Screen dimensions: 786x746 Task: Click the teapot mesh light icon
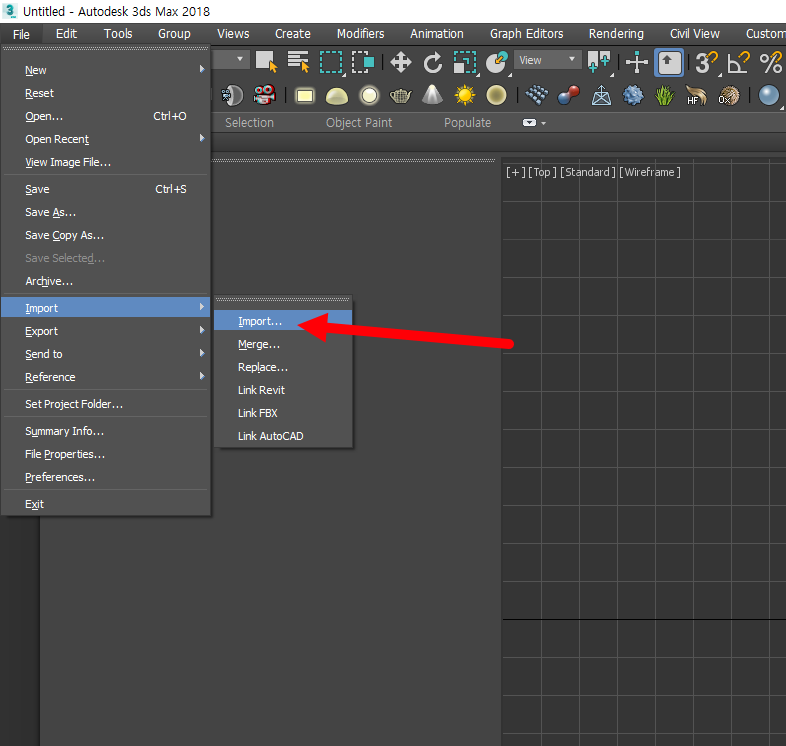pyautogui.click(x=401, y=95)
